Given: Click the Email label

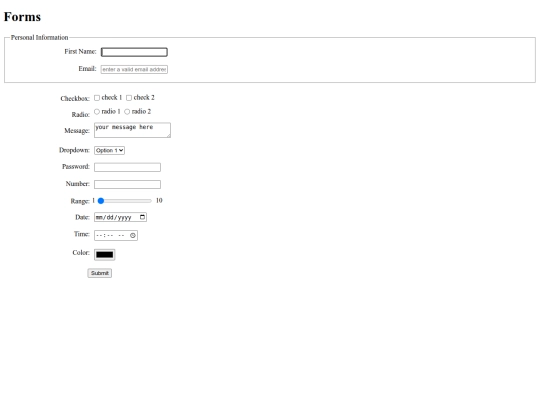Looking at the screenshot, I should (87, 69).
